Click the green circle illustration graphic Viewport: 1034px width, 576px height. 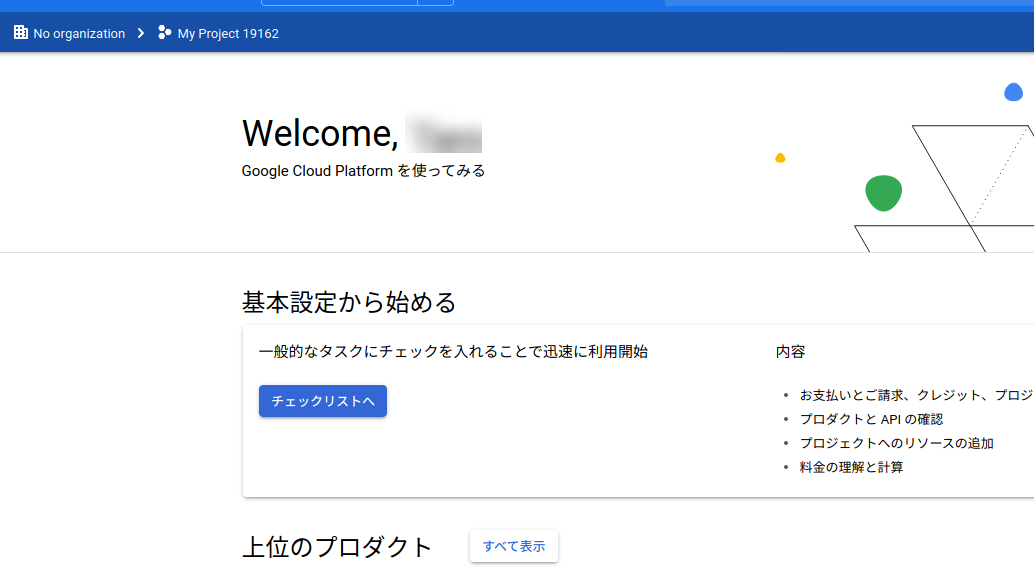click(x=883, y=192)
